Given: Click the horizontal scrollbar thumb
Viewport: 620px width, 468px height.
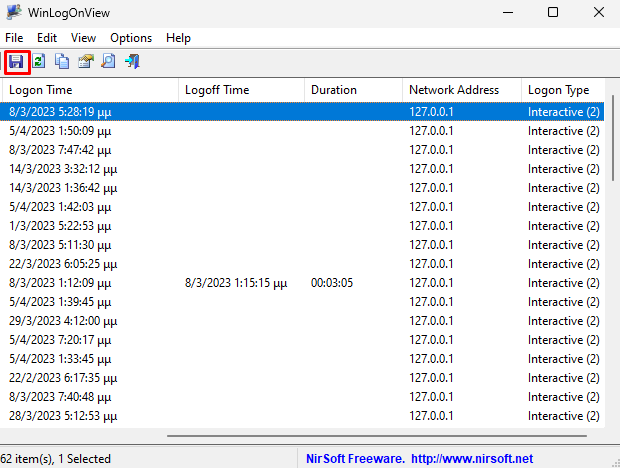Looking at the screenshot, I should coord(377,436).
